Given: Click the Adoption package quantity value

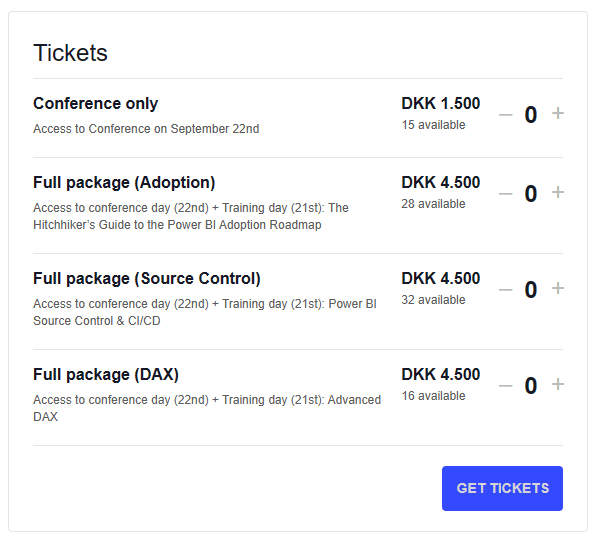Looking at the screenshot, I should (530, 194).
